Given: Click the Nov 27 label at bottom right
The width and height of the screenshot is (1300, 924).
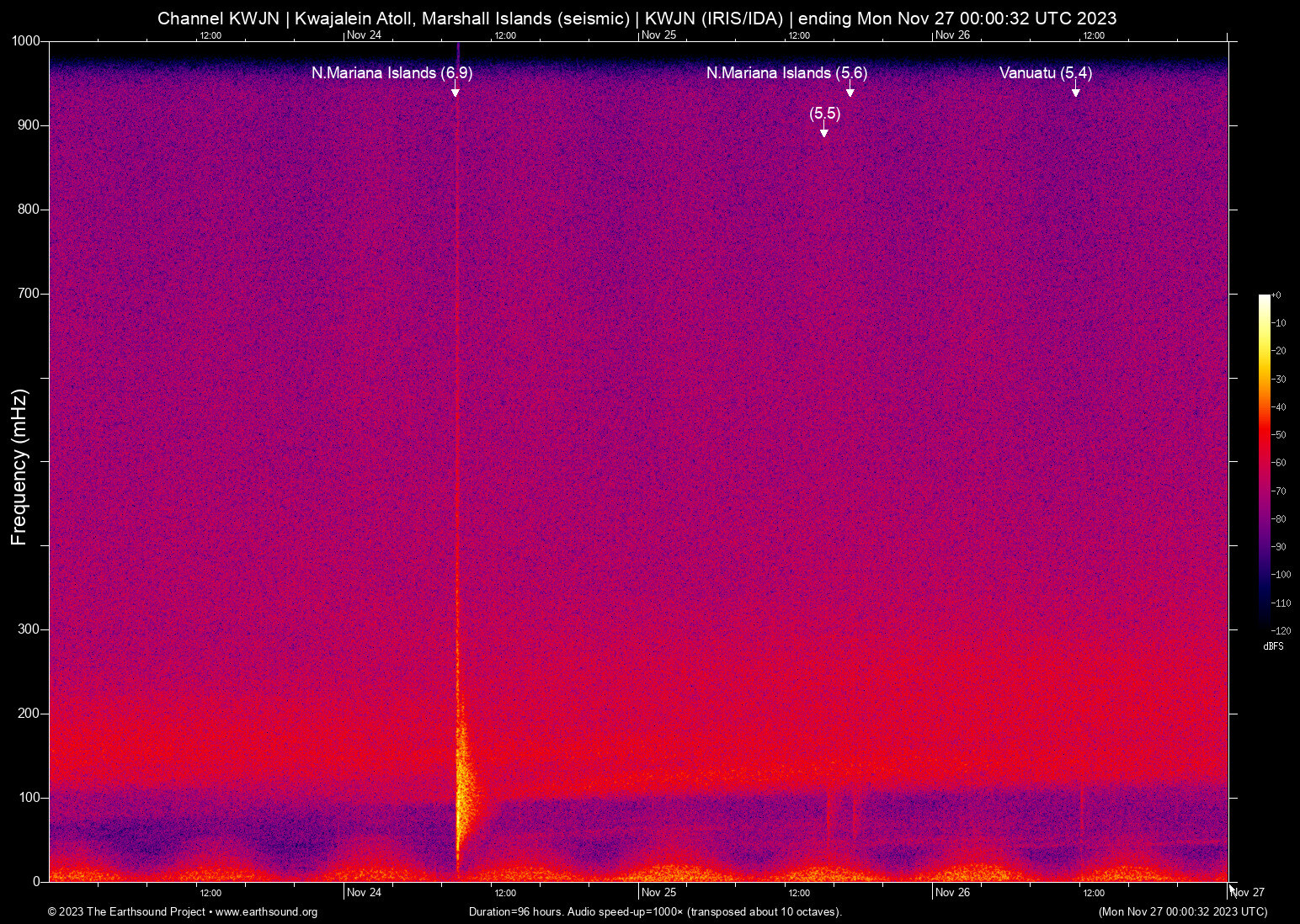Looking at the screenshot, I should pos(1245,892).
